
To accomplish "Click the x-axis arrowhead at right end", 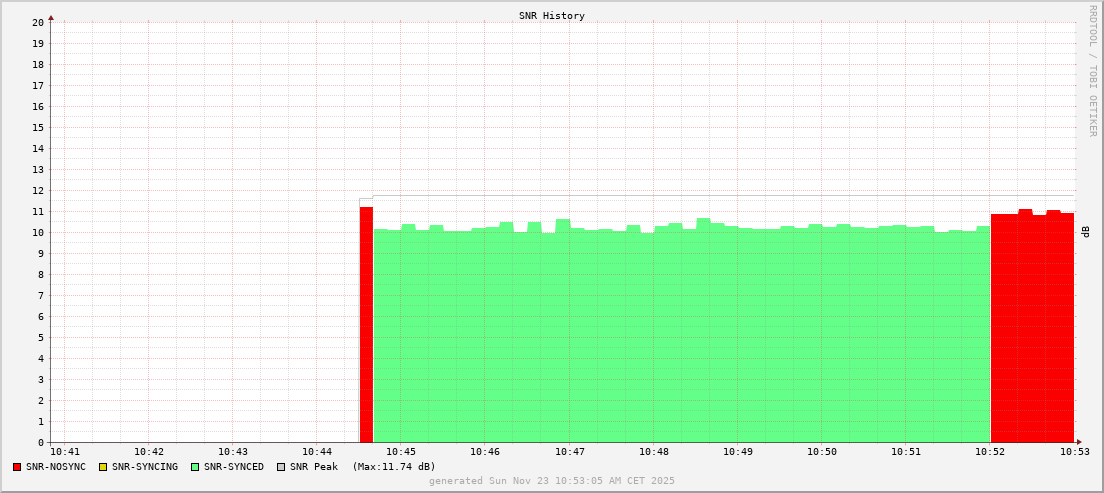I will tap(1079, 442).
